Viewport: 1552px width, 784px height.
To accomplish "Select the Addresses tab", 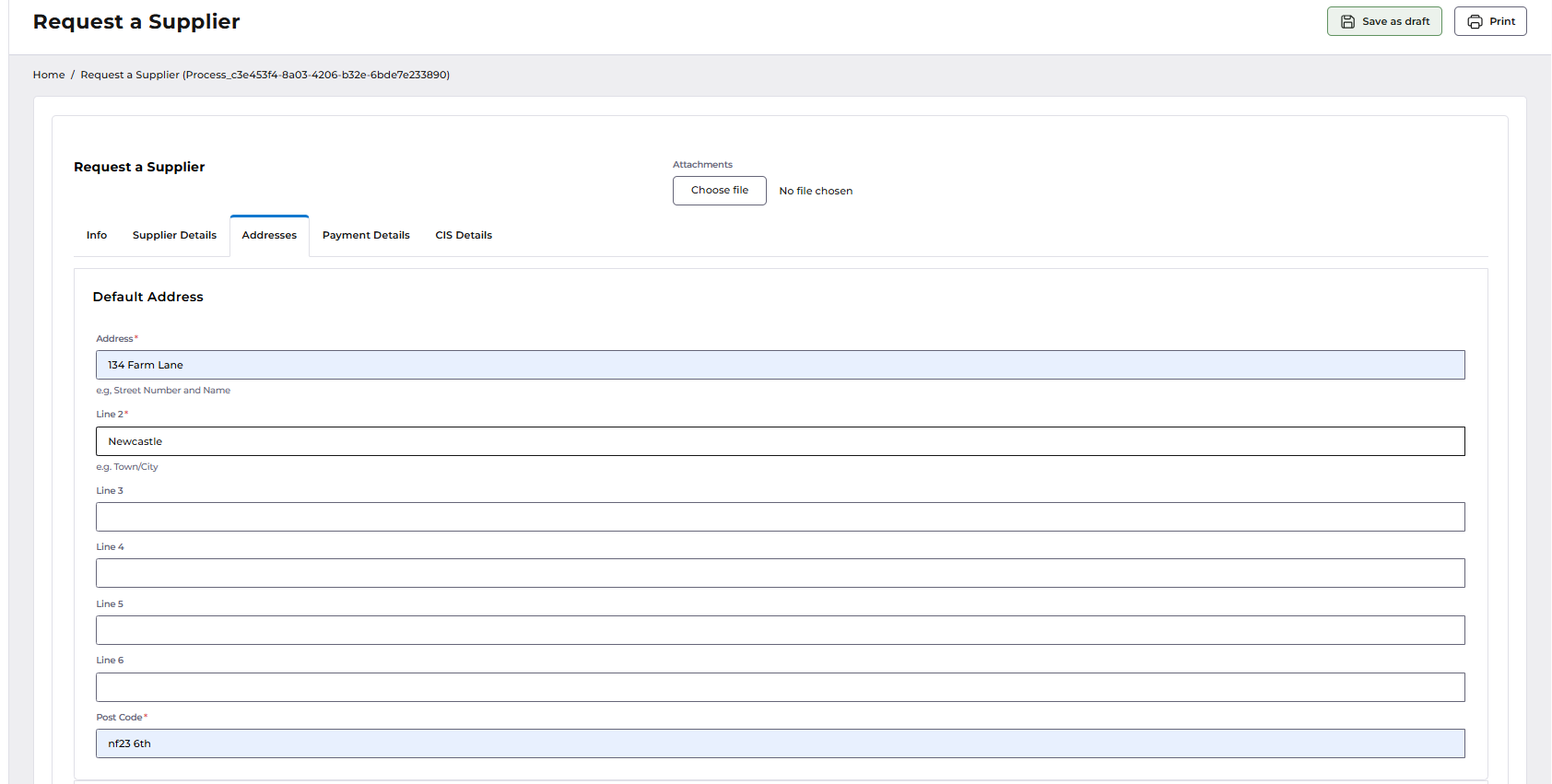I will 269,235.
